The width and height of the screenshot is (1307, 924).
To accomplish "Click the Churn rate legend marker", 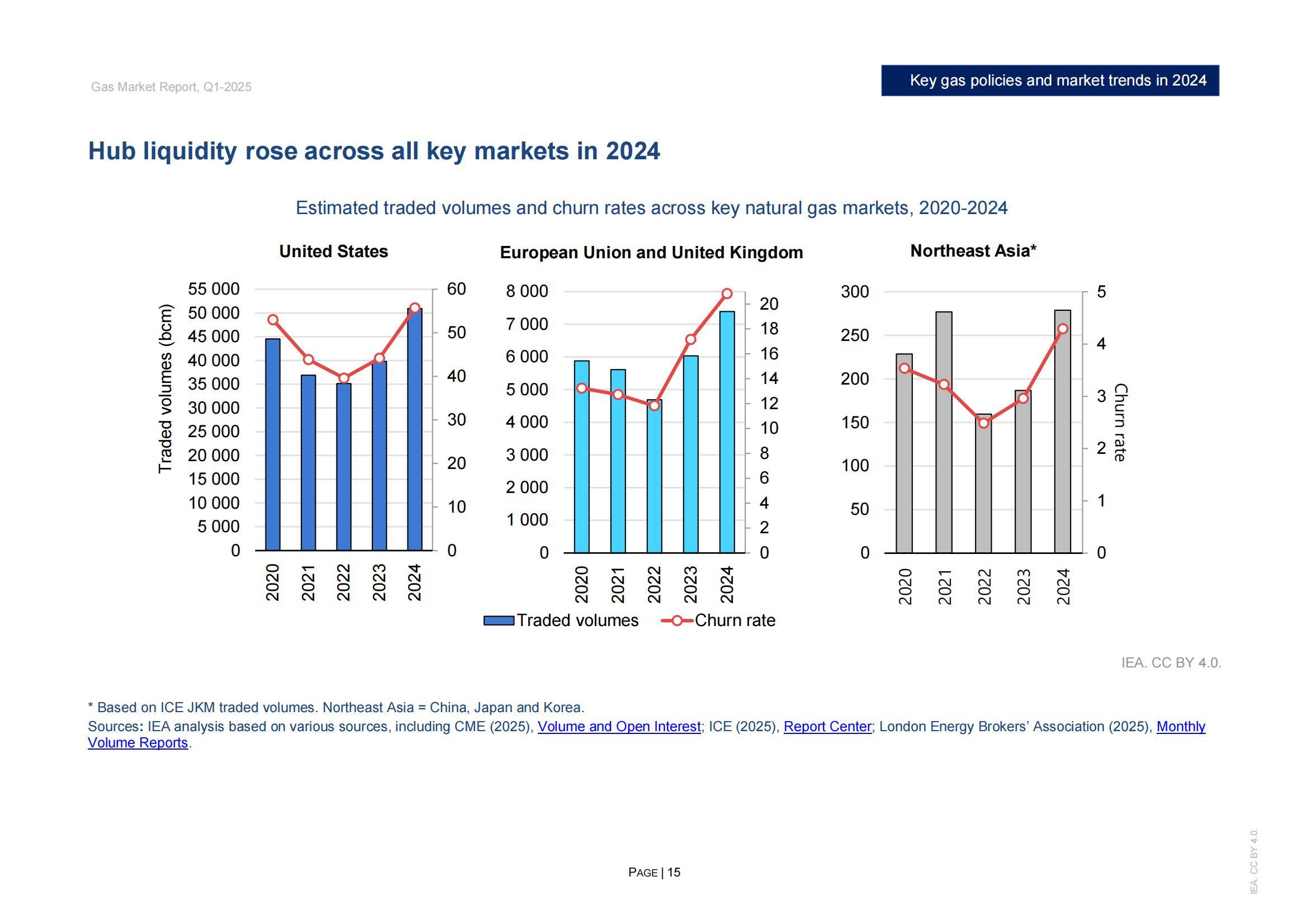I will point(677,620).
